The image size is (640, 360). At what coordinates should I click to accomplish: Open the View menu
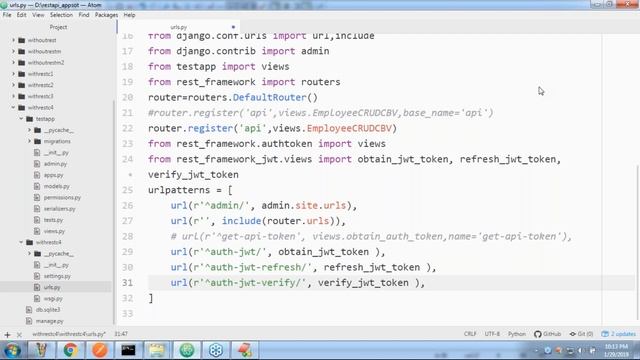38,15
